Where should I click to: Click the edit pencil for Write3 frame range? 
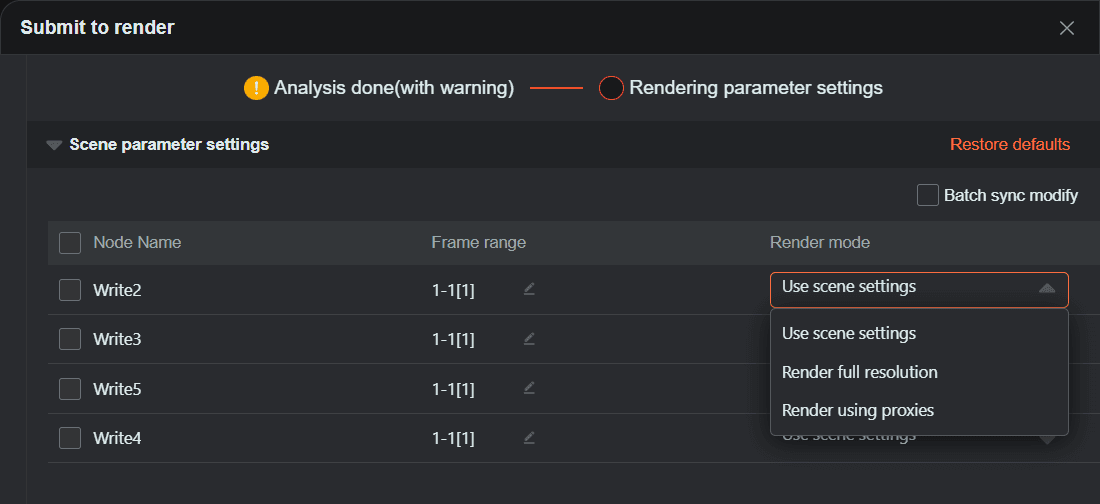pyautogui.click(x=529, y=339)
